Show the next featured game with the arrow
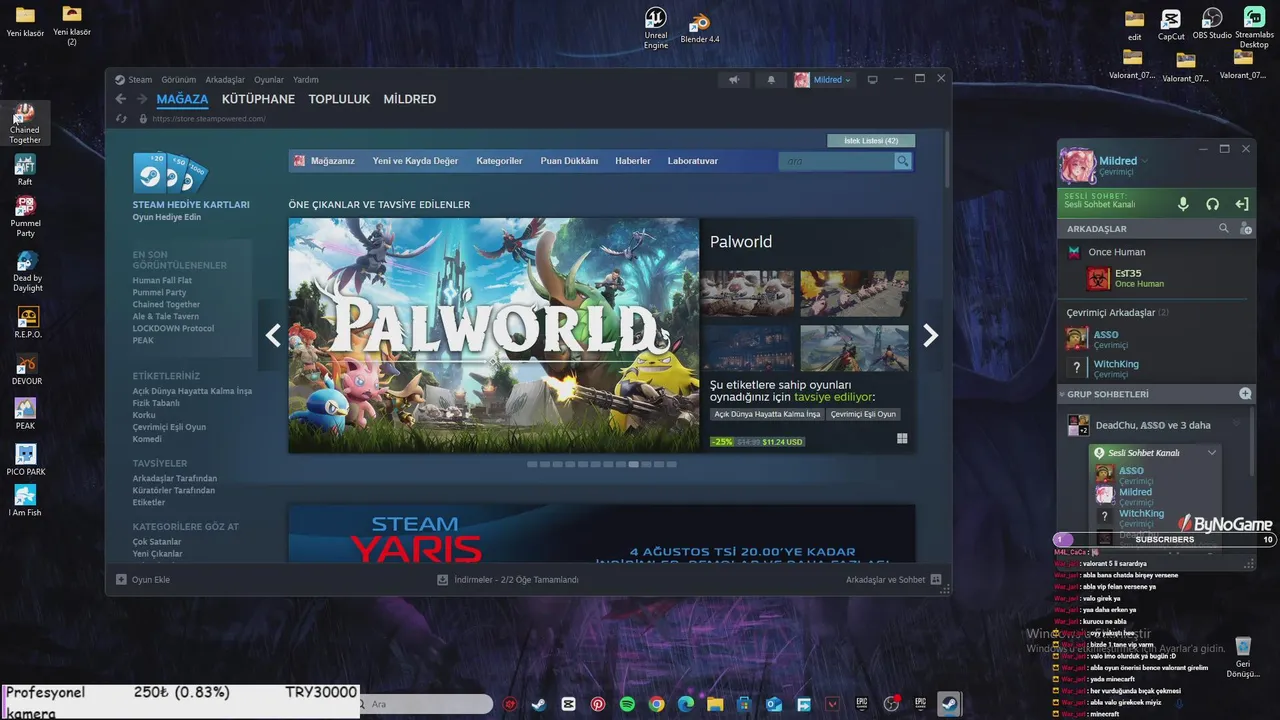 click(x=930, y=336)
